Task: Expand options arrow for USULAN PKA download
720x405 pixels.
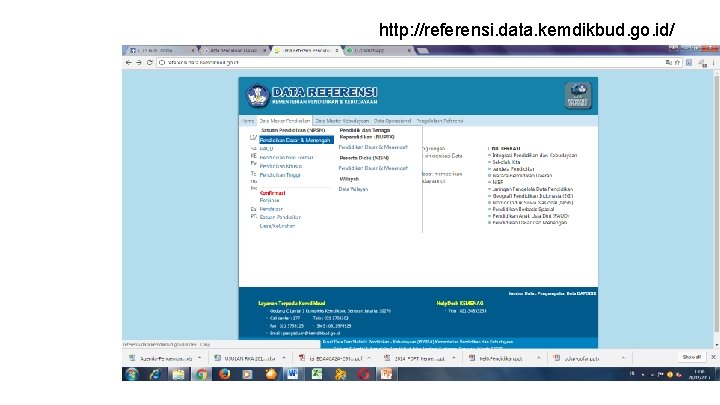Action: click(284, 358)
